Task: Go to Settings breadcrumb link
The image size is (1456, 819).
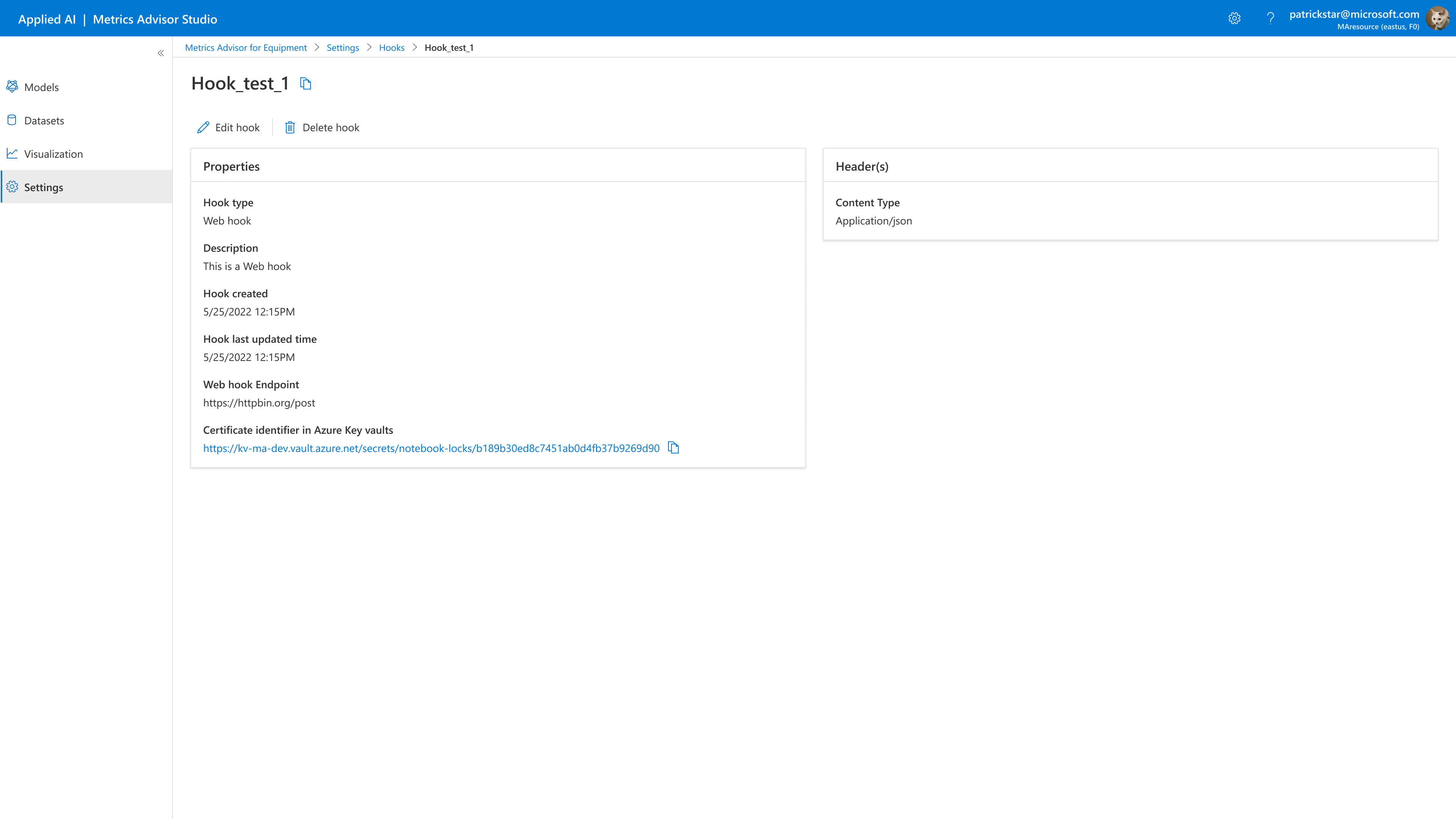Action: [342, 47]
